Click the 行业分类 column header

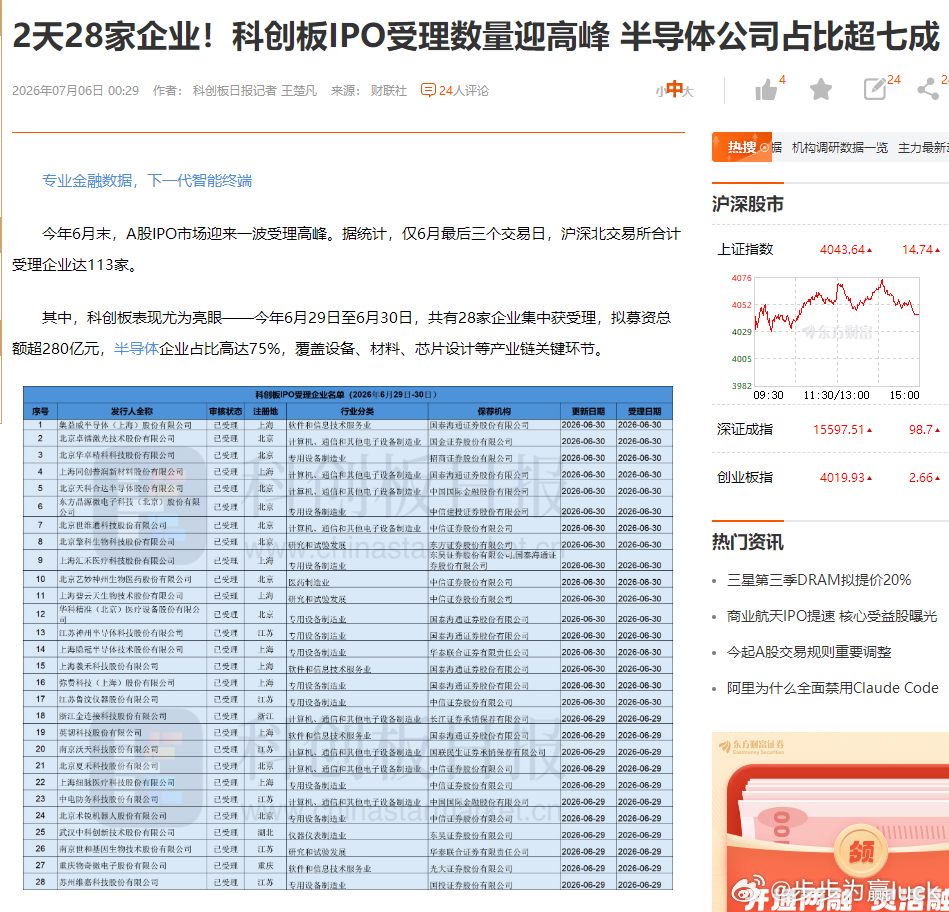(357, 412)
